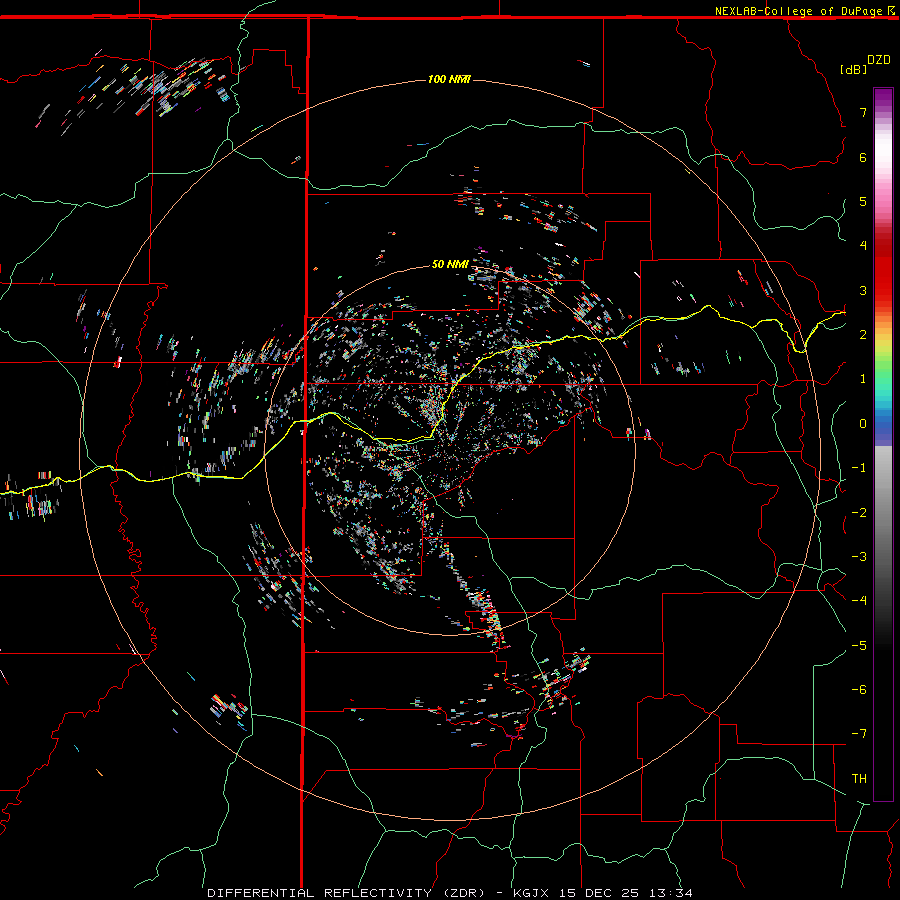900x900 pixels.
Task: Click the purple top of the color bar
Action: pos(883,98)
